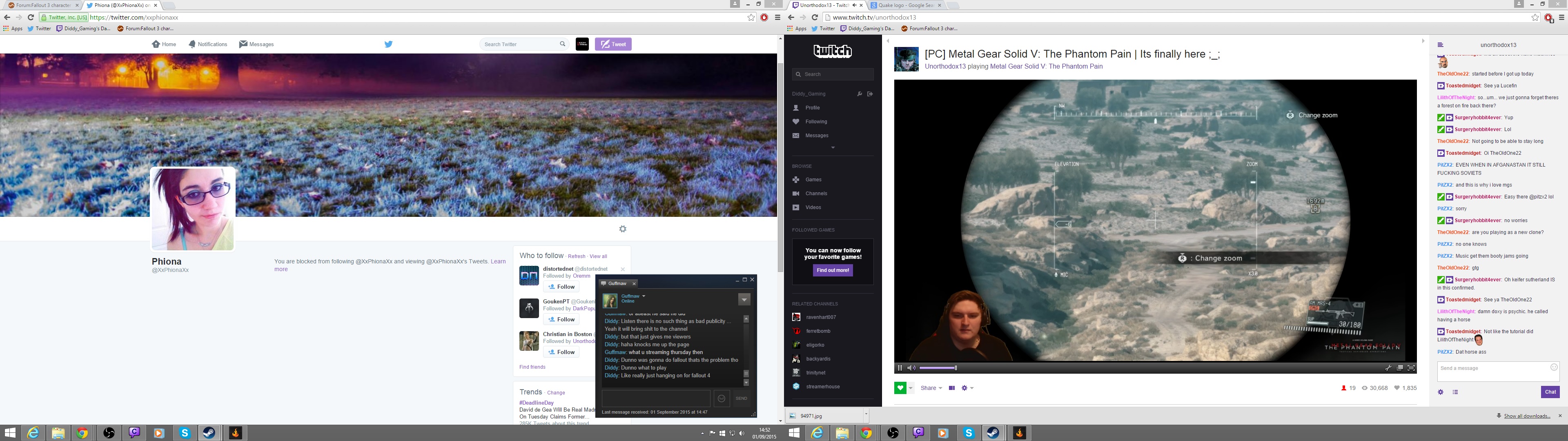Reload the Twitter browser page
The height and width of the screenshot is (441, 1568).
[31, 18]
